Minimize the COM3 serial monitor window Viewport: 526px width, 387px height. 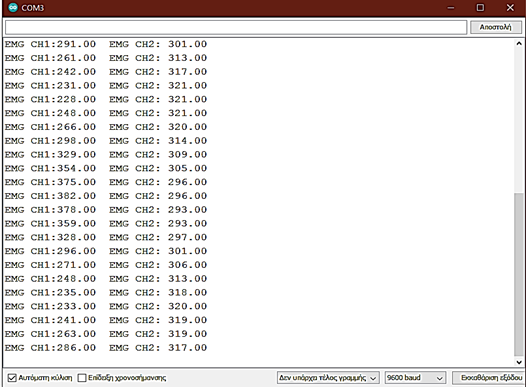451,7
